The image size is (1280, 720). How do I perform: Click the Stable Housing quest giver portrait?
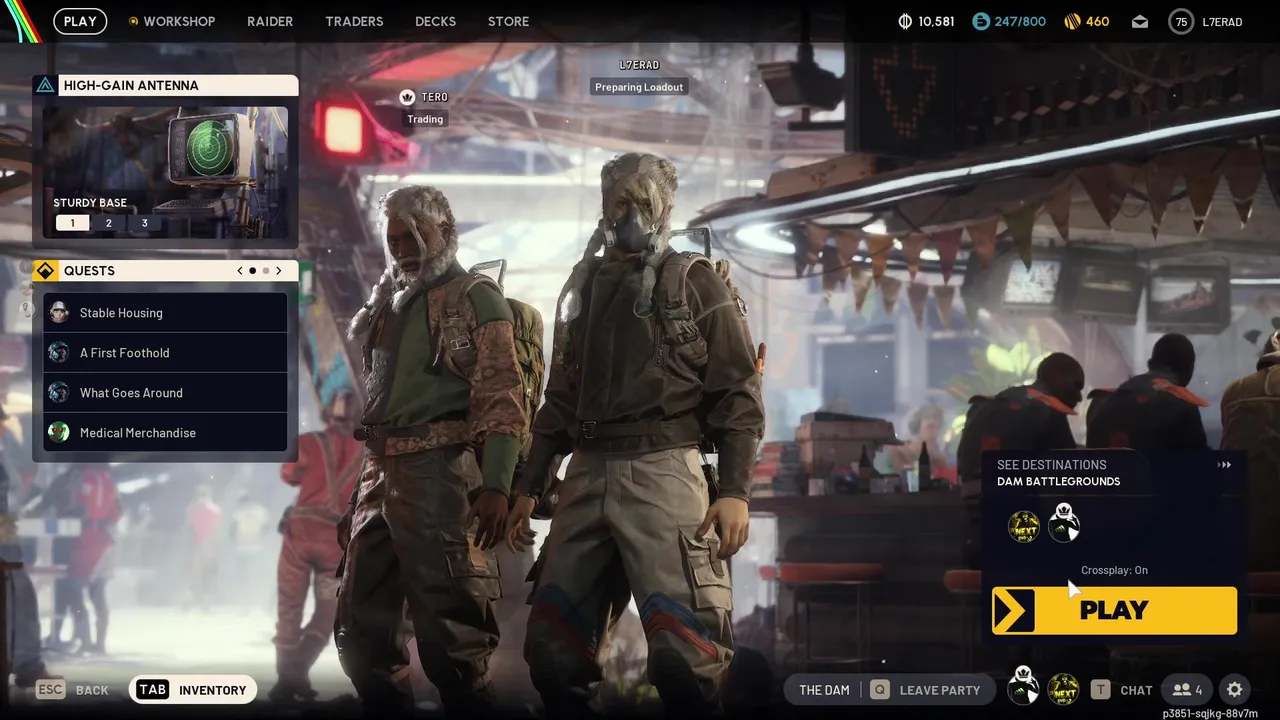[59, 313]
